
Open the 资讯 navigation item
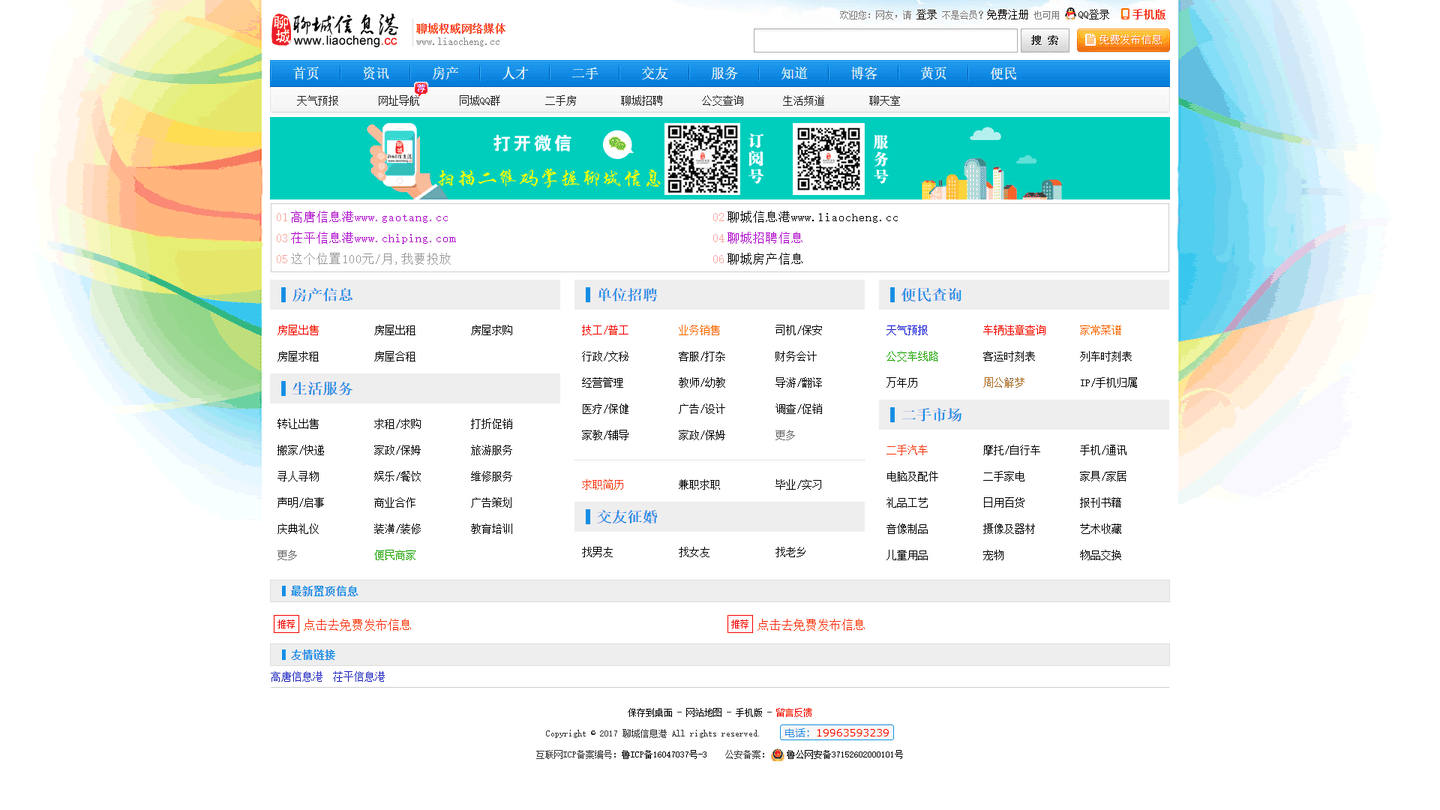pyautogui.click(x=376, y=74)
